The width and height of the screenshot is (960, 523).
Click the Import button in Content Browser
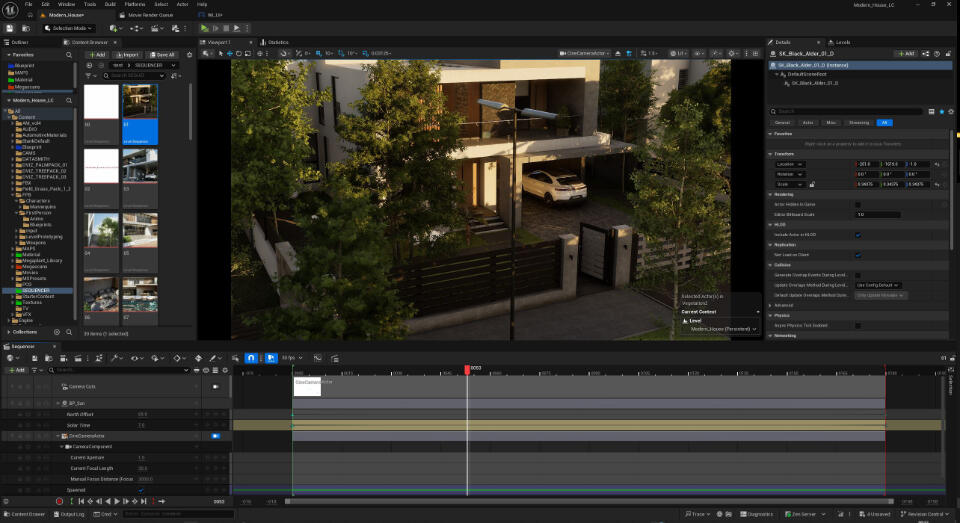click(128, 55)
